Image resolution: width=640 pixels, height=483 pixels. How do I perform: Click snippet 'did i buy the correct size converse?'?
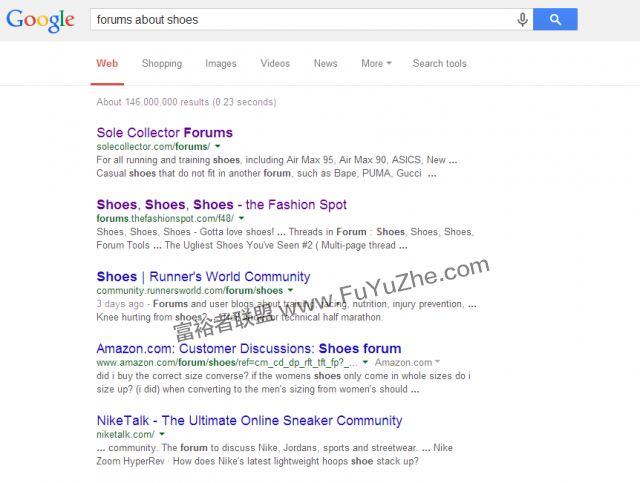point(172,376)
